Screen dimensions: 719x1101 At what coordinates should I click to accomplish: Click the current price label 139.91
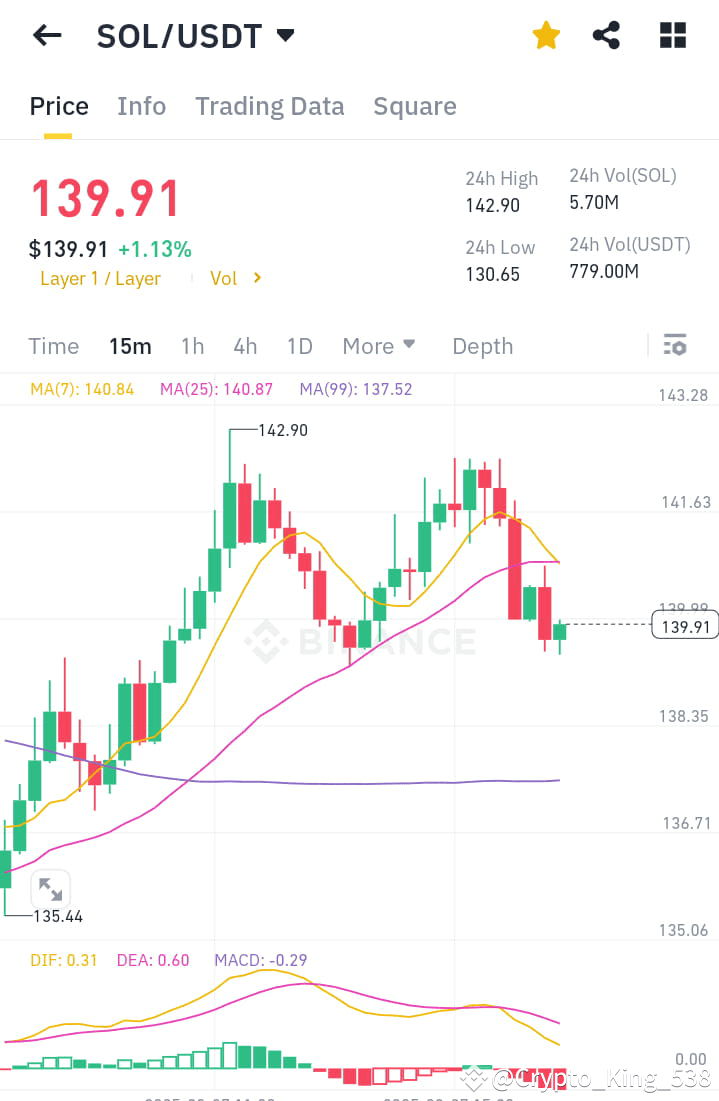click(x=684, y=624)
